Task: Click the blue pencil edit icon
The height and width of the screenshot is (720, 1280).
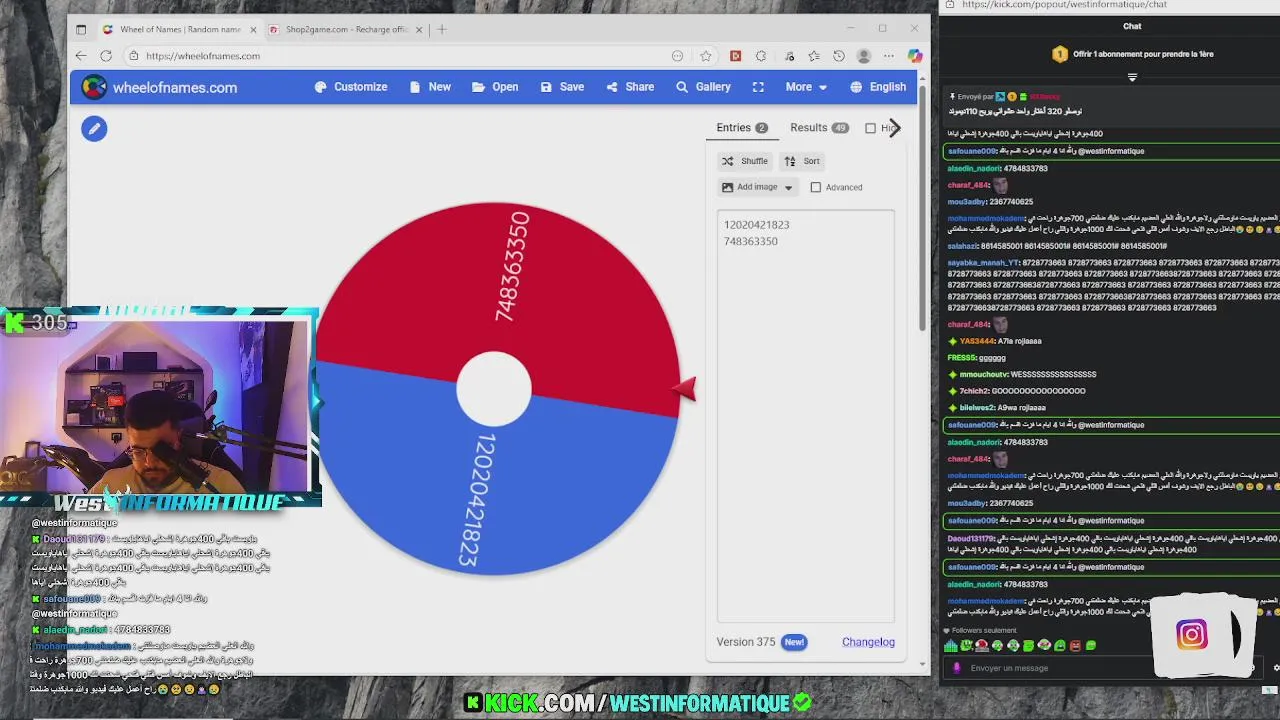Action: point(94,128)
